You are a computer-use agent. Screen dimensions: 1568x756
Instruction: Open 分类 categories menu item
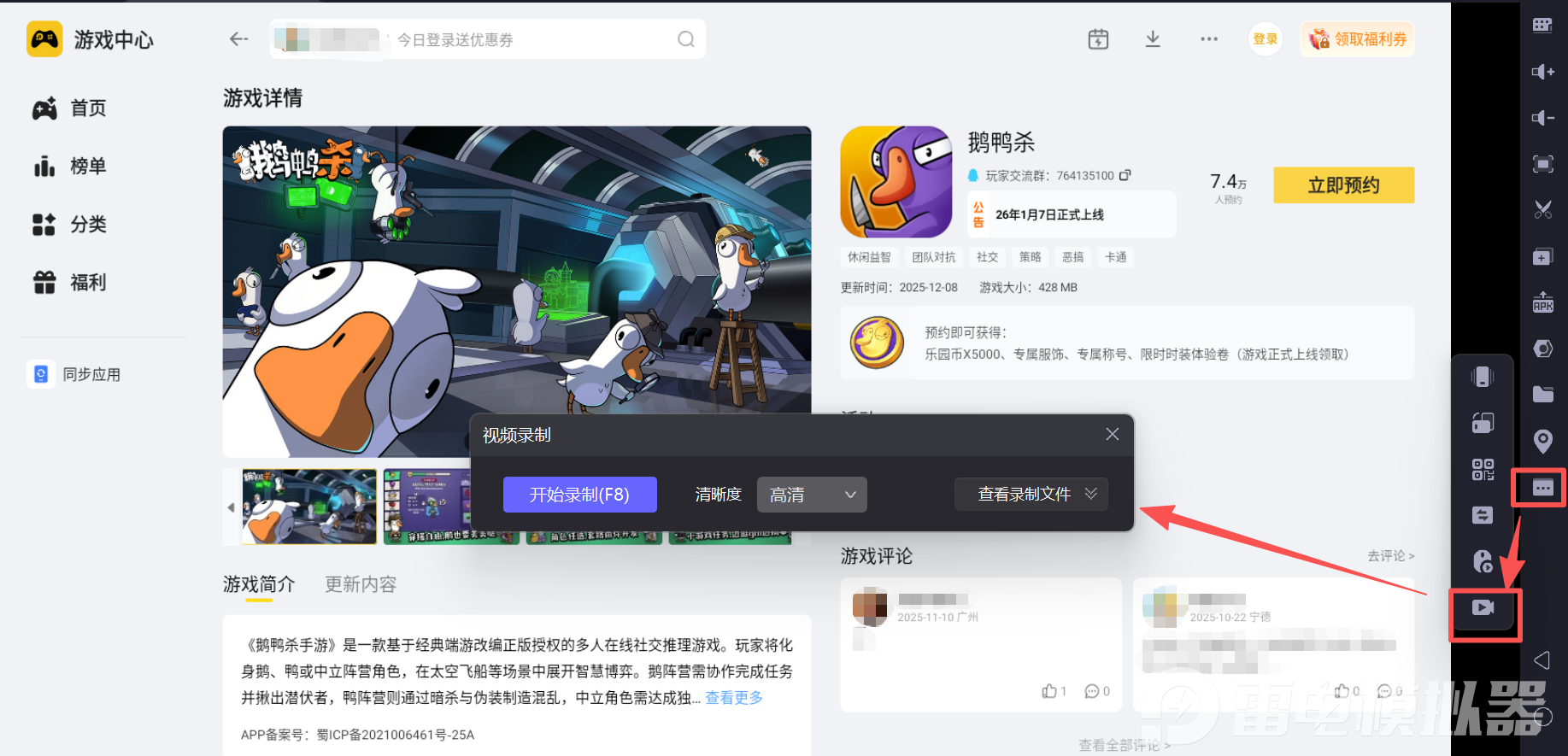69,225
